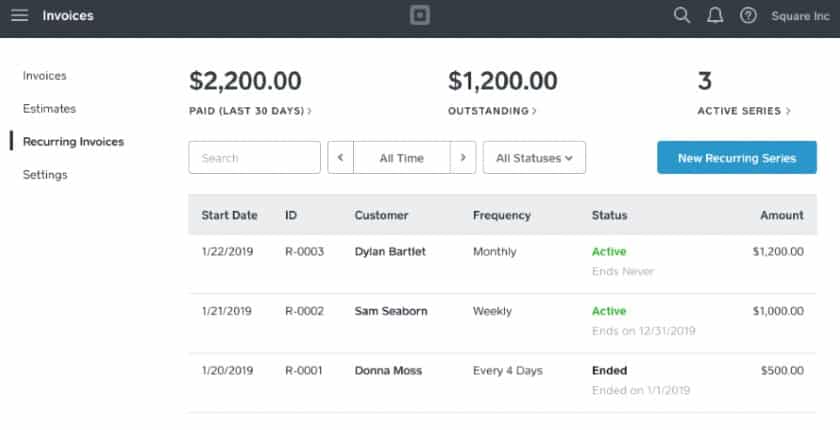Click the Search input field
The image size is (840, 430).
pos(254,157)
